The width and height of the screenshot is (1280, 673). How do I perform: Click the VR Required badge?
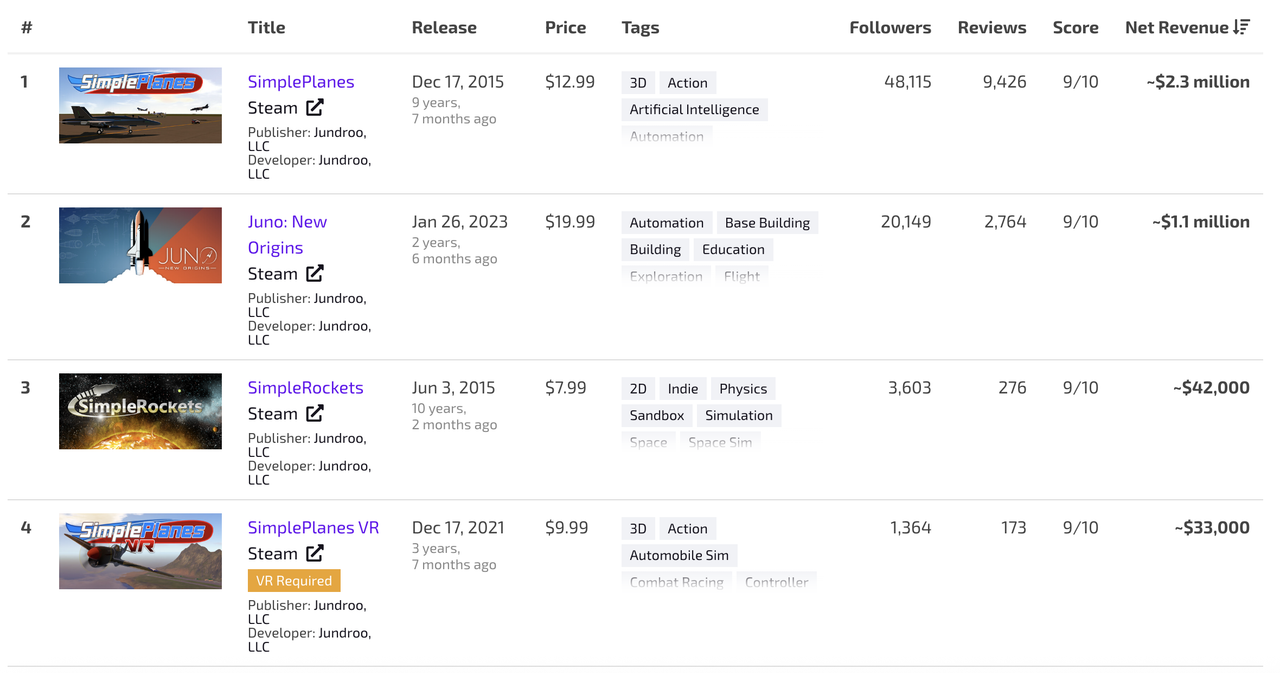[294, 581]
